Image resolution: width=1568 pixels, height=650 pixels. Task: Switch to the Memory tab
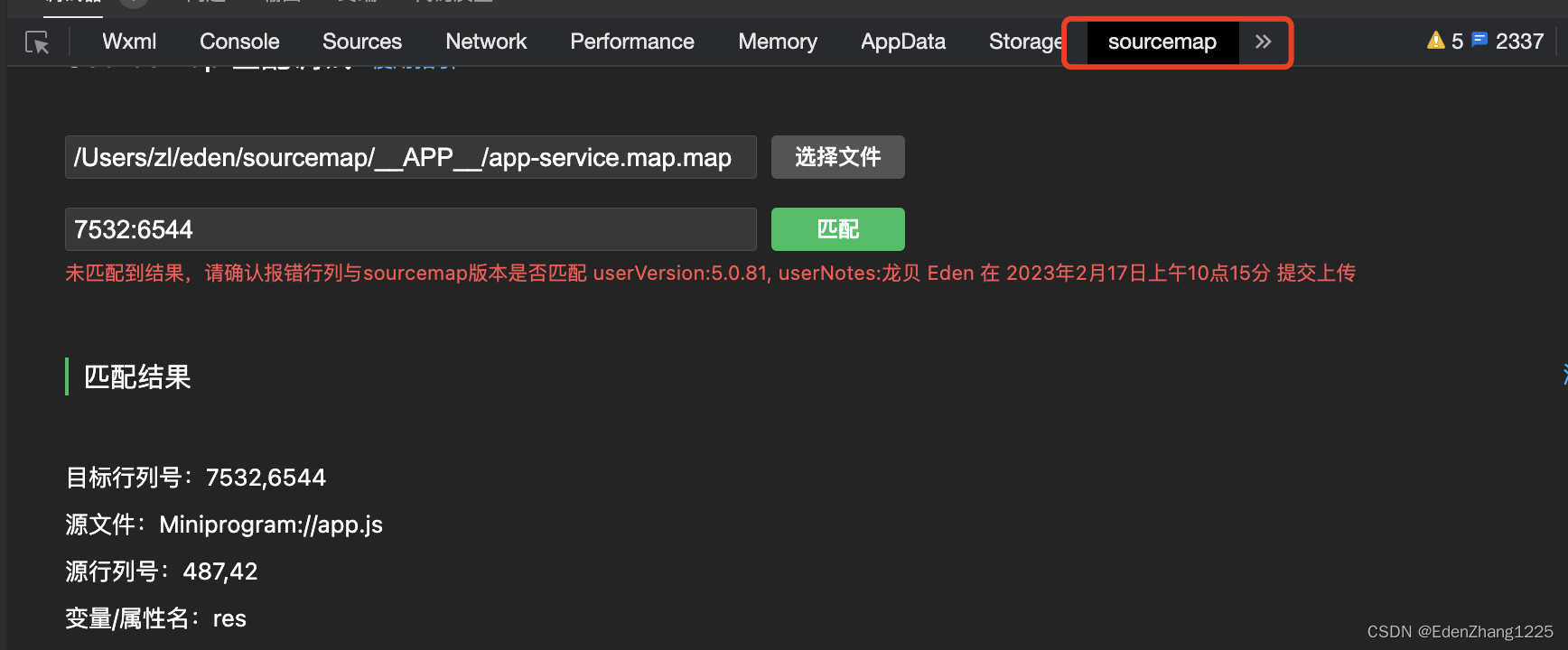click(x=778, y=42)
